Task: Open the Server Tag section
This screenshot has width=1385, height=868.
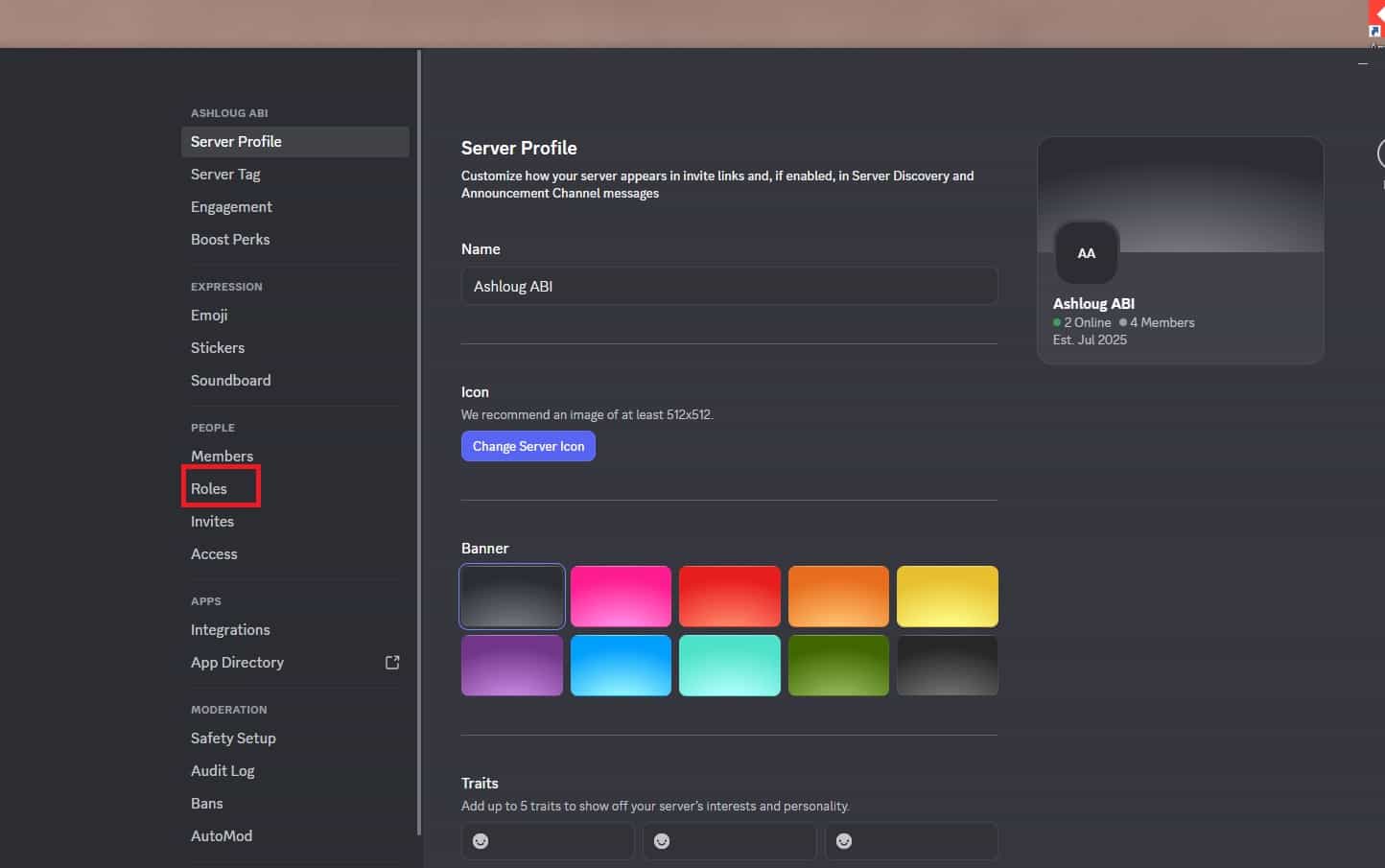Action: click(225, 175)
